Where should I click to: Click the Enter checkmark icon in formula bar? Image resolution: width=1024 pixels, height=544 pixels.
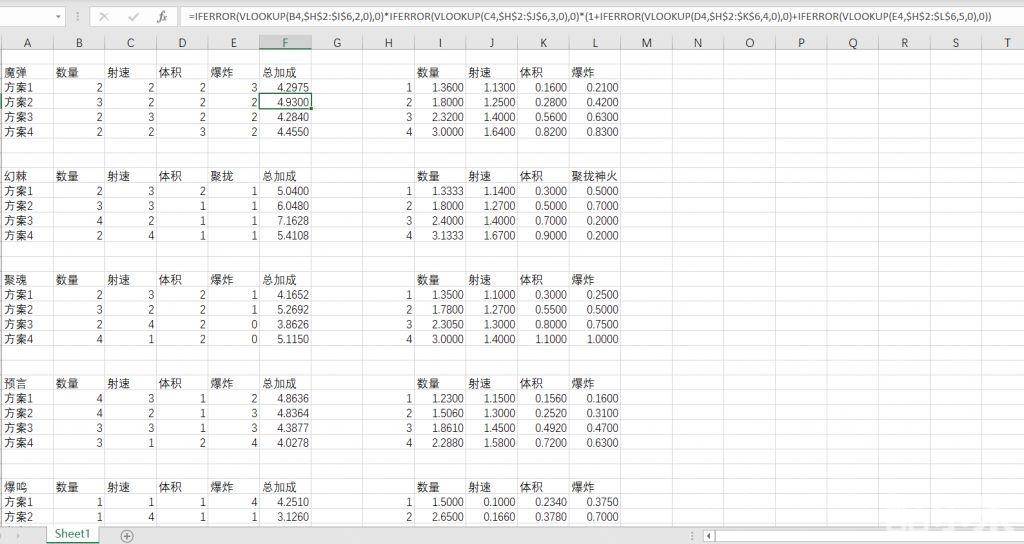pyautogui.click(x=133, y=17)
